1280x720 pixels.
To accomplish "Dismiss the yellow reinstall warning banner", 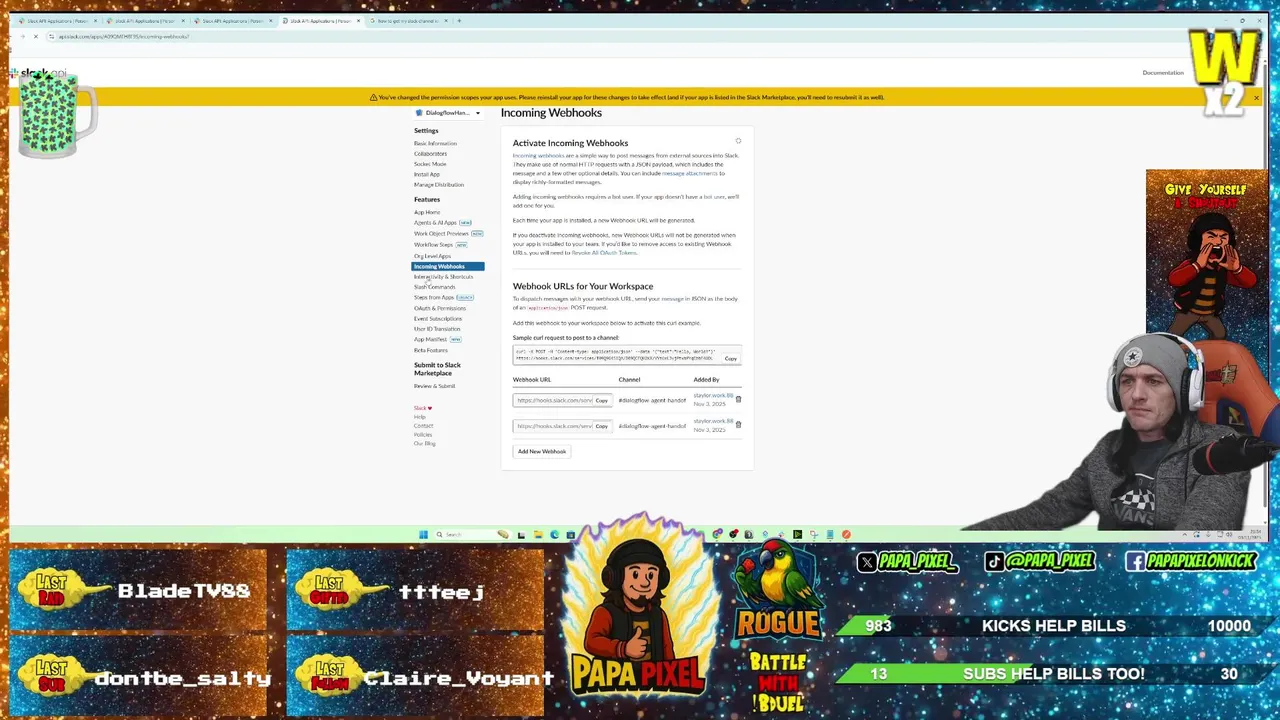I will click(x=1256, y=97).
